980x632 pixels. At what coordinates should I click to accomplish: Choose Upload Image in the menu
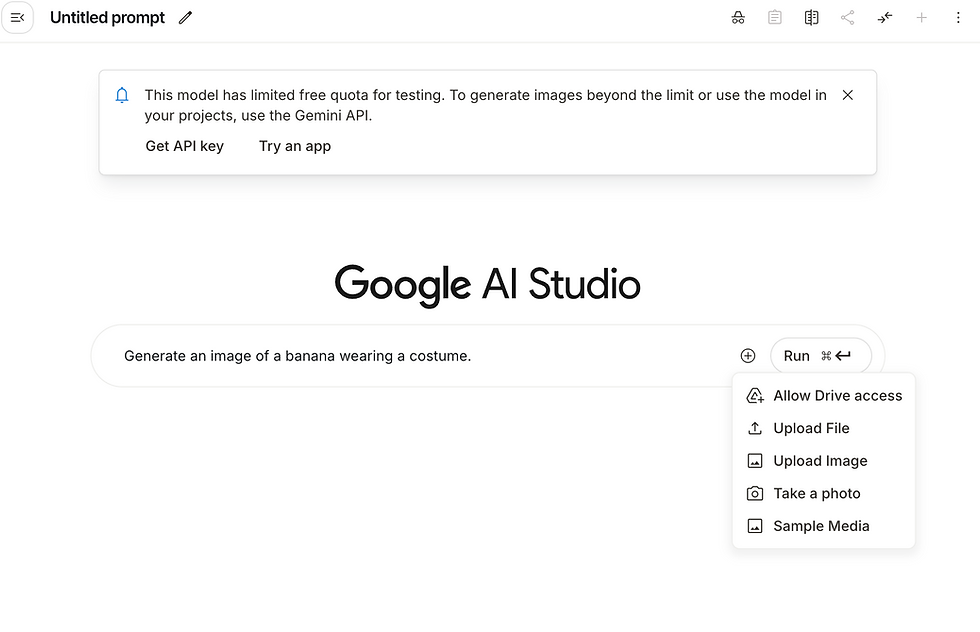(x=824, y=461)
